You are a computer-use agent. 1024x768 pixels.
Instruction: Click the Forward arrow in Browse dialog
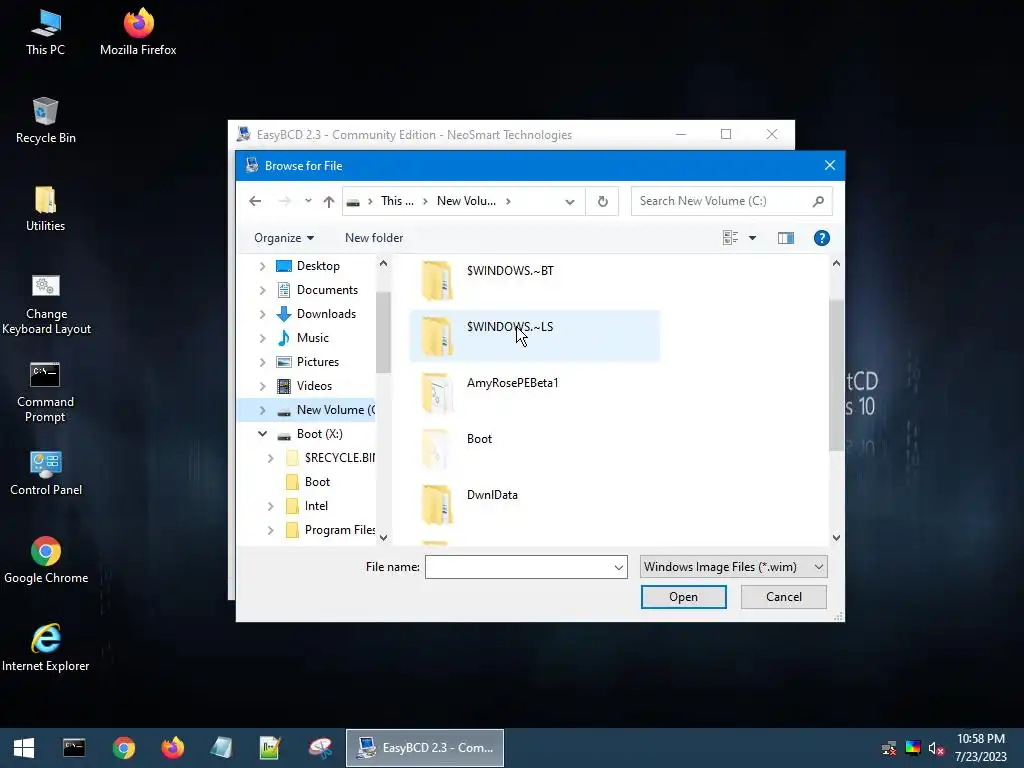click(284, 201)
